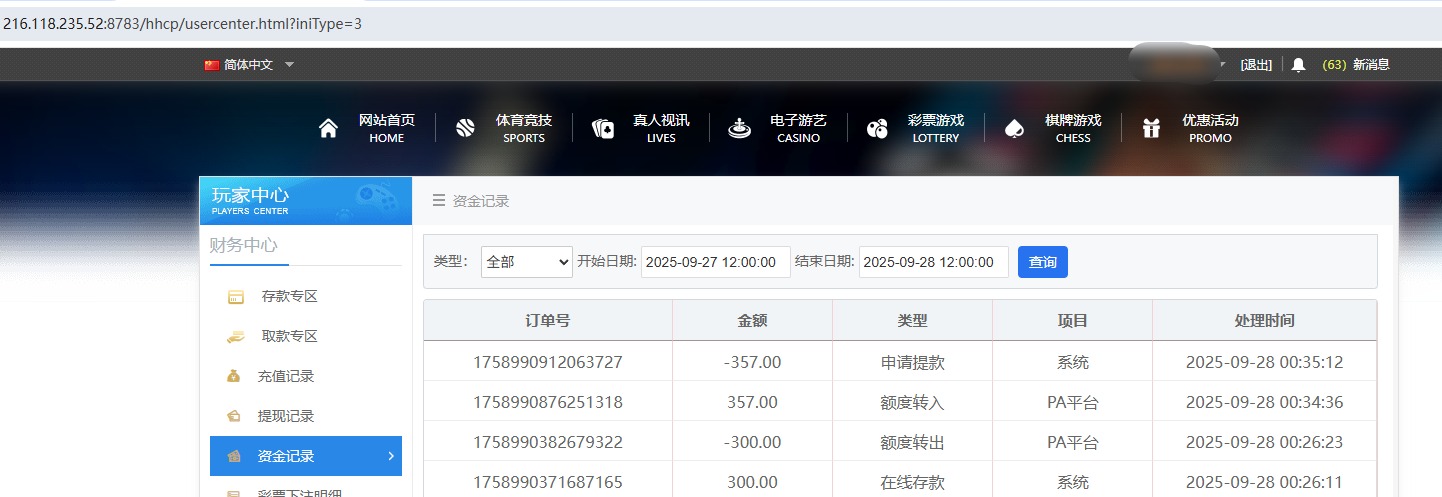
Task: Click the 退出 logout link
Action: [1256, 65]
